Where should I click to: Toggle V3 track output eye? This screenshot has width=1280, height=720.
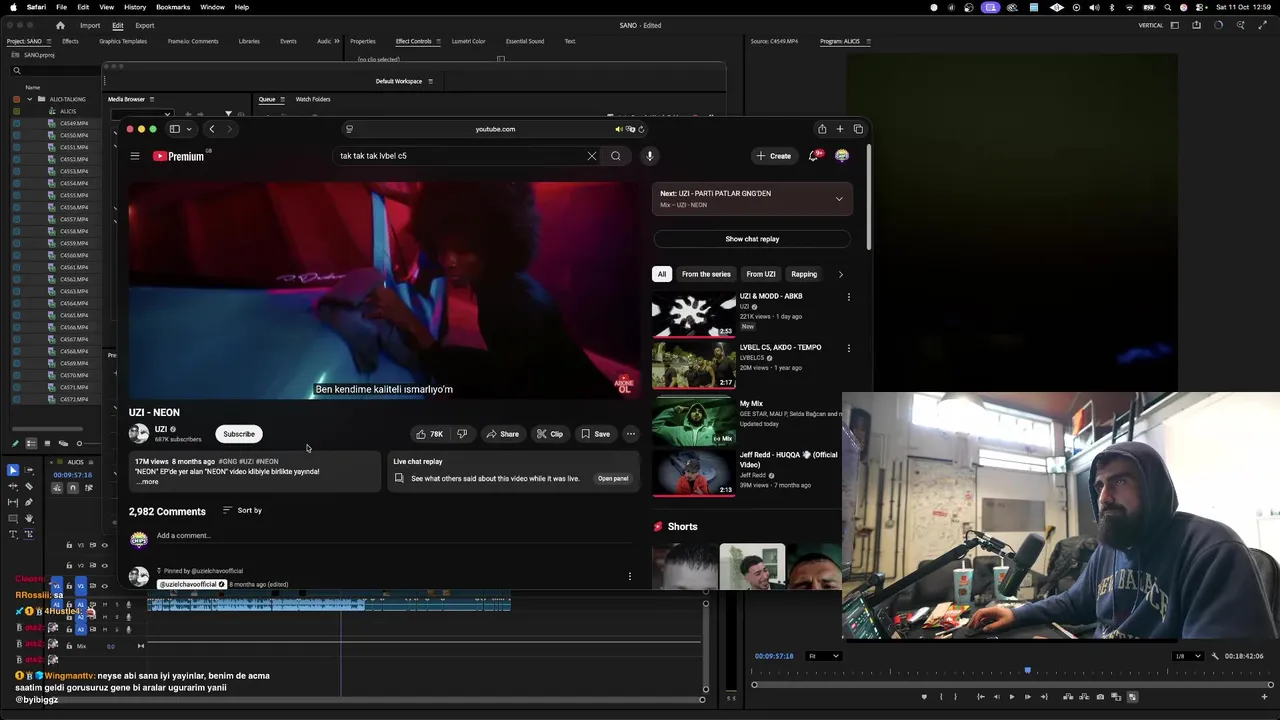click(104, 545)
